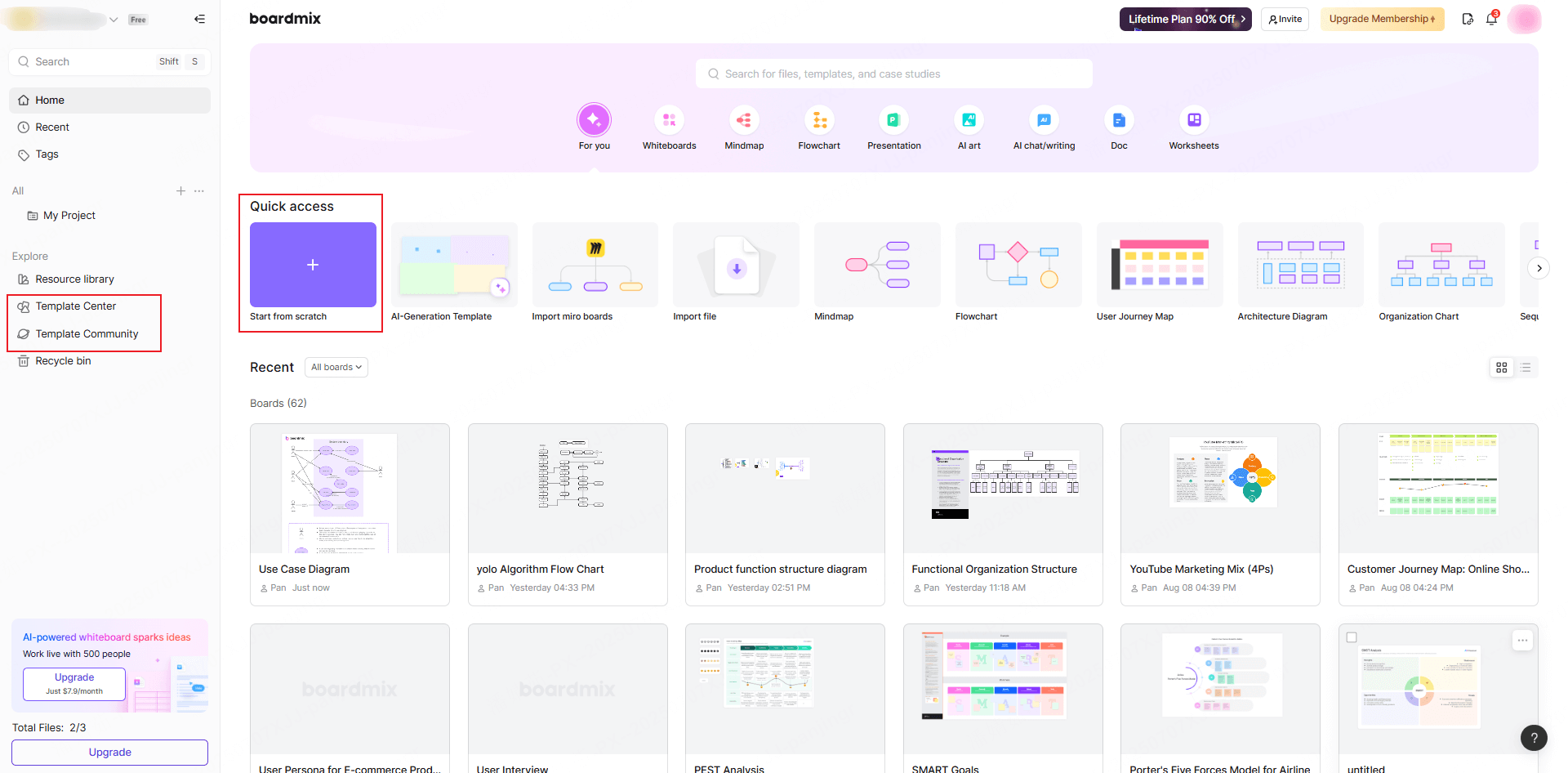
Task: Click the feedback note icon near bell
Action: [1468, 19]
